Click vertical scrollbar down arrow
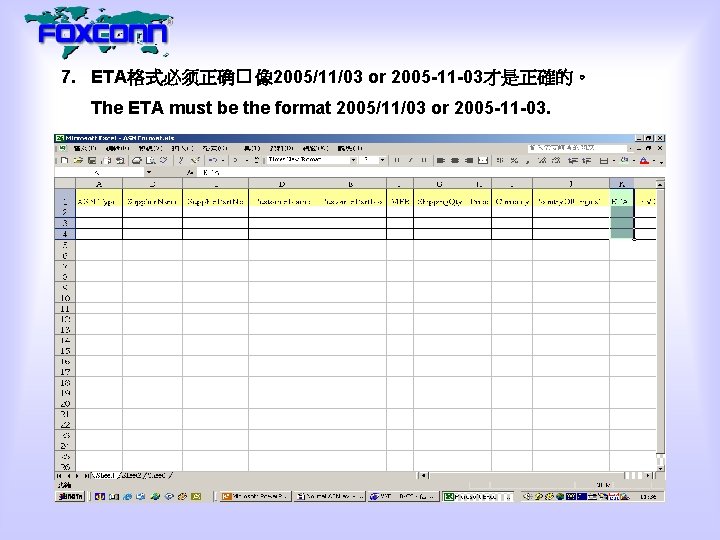720x540 pixels. (x=660, y=468)
